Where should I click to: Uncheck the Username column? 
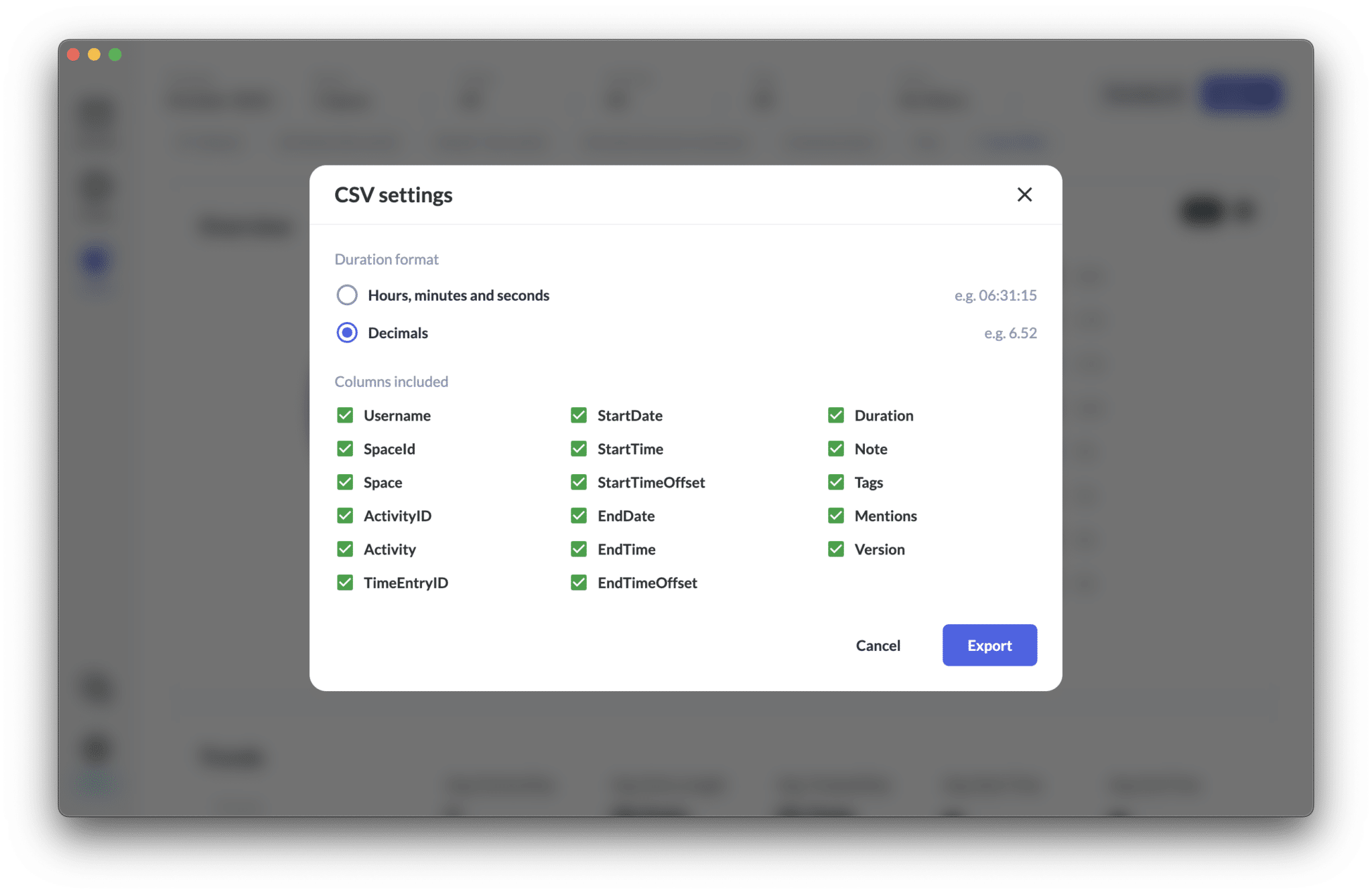pyautogui.click(x=345, y=415)
